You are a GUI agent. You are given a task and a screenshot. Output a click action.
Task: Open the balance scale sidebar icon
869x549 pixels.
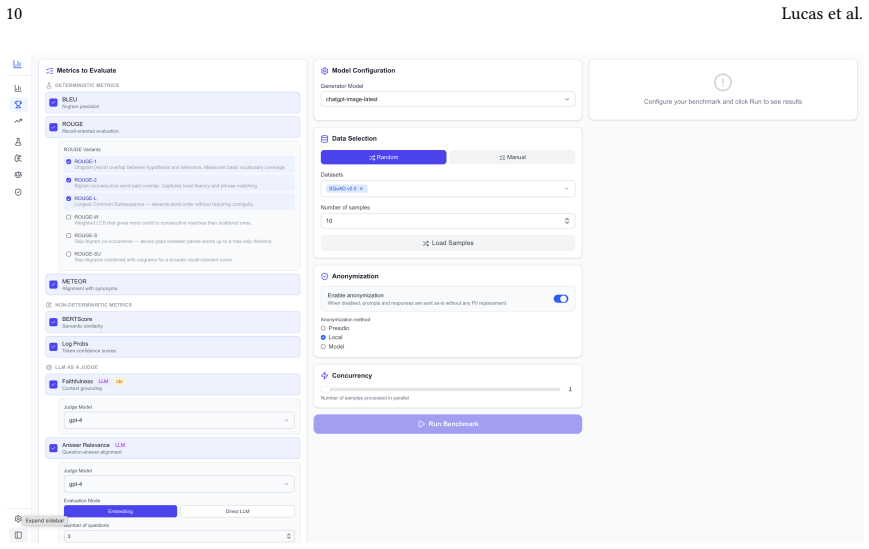click(18, 175)
